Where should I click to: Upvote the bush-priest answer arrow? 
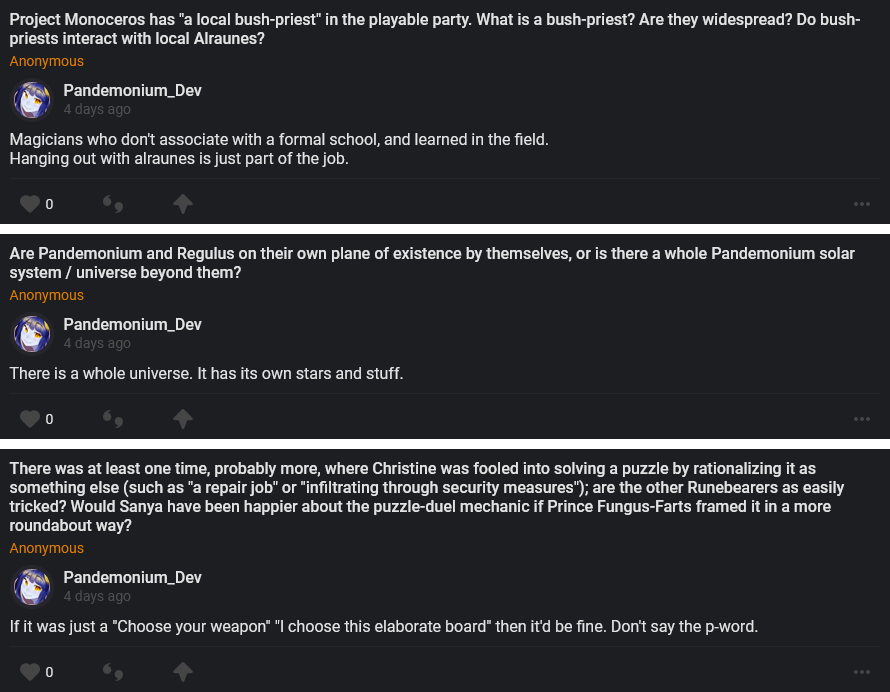(182, 204)
